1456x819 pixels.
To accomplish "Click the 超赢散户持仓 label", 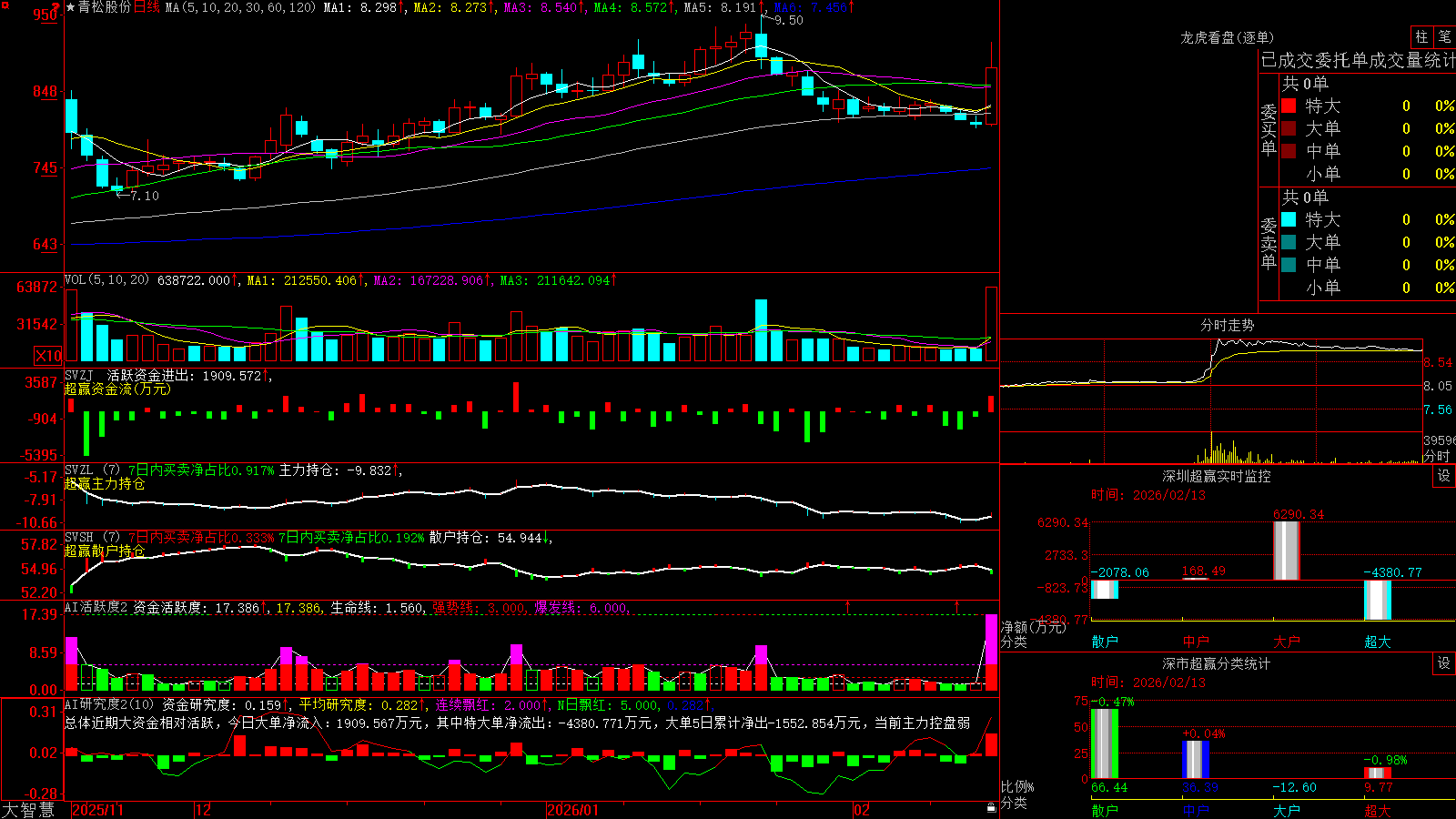I will pyautogui.click(x=105, y=551).
